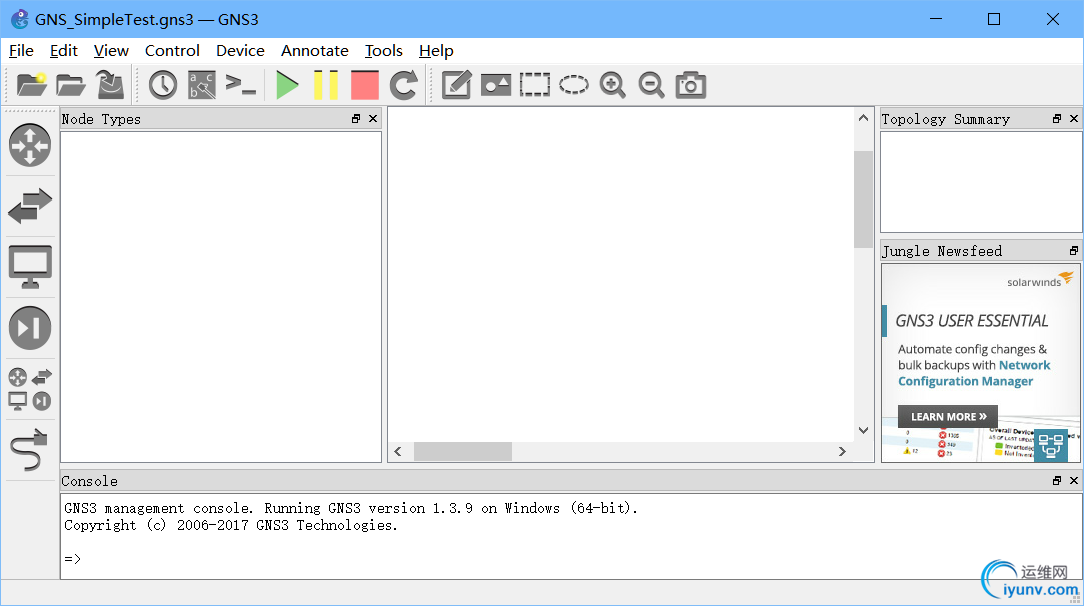
Task: Open the Control menu
Action: (x=172, y=50)
